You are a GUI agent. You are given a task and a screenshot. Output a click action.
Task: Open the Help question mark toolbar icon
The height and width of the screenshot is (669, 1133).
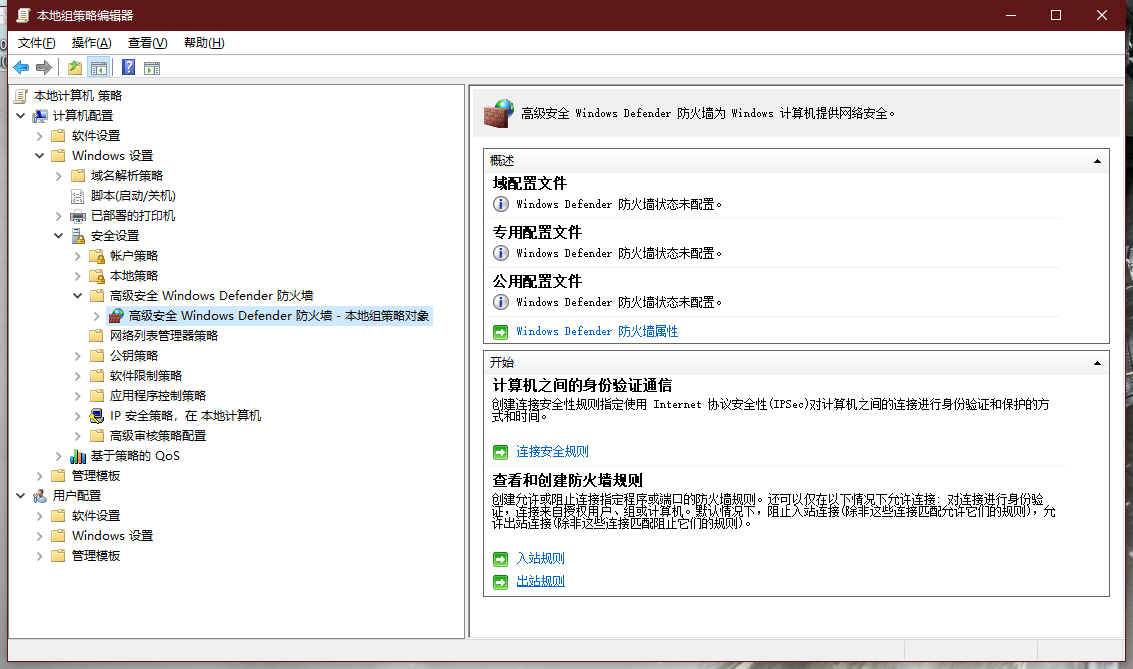(x=129, y=67)
